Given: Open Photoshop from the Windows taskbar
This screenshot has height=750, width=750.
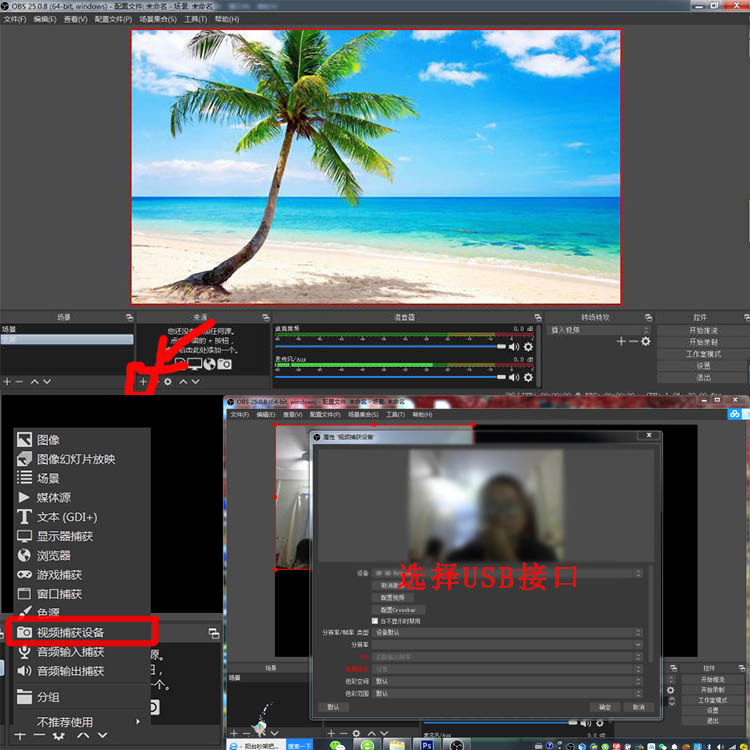Looking at the screenshot, I should [427, 745].
